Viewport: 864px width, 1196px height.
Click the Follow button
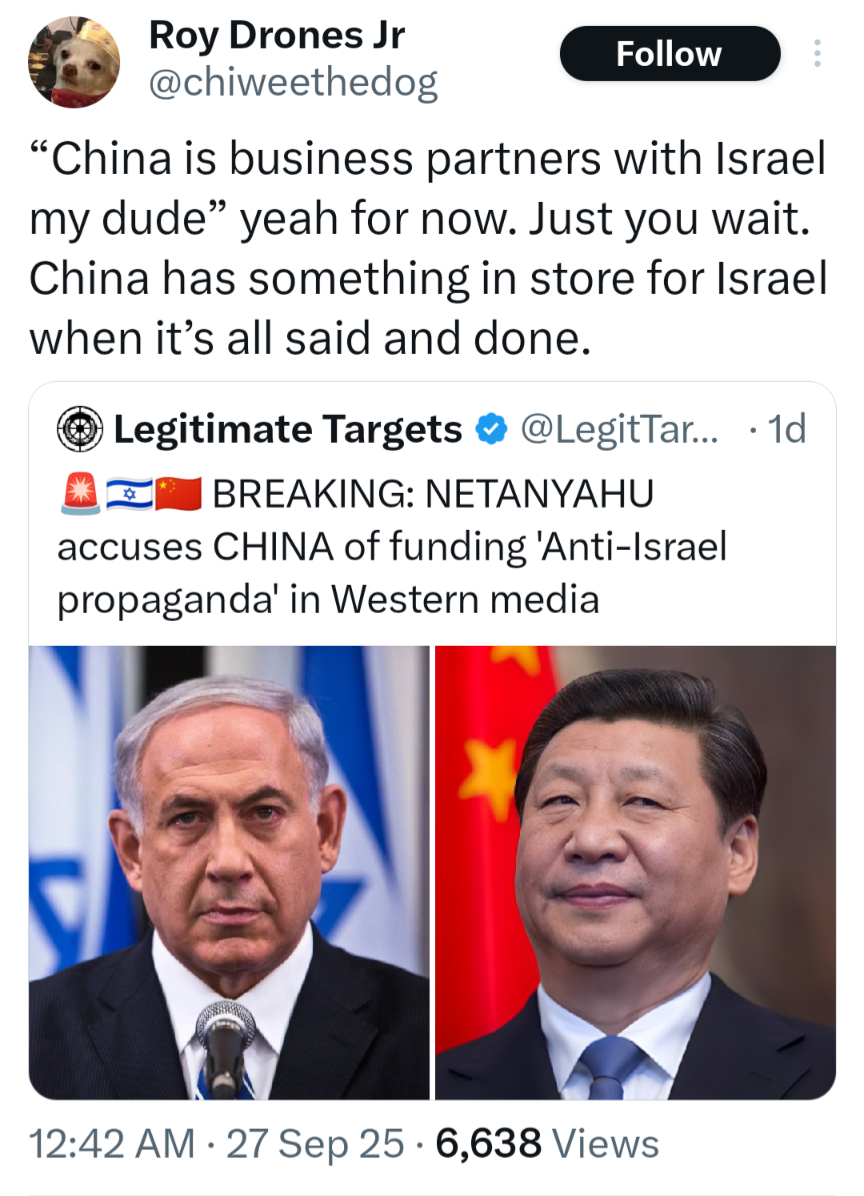[670, 53]
